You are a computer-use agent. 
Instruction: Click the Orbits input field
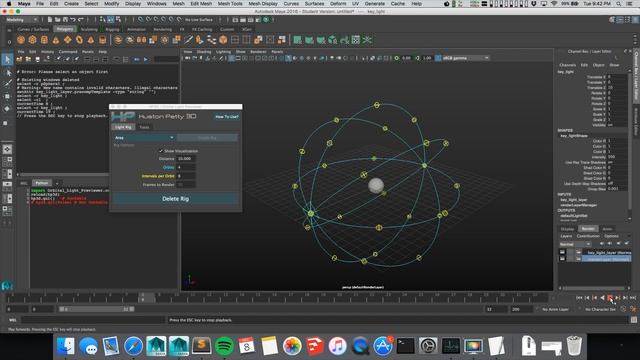[186, 167]
